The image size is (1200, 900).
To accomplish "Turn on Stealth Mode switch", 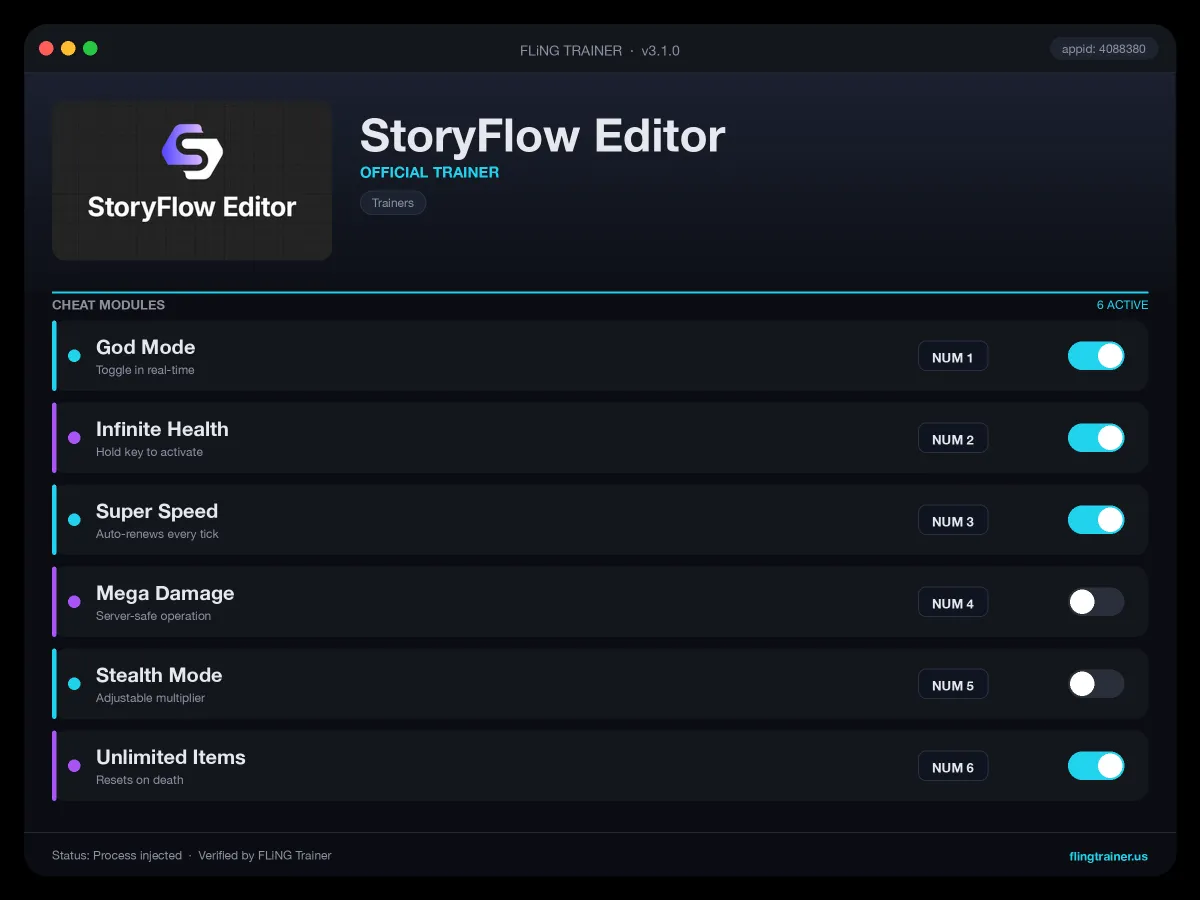I will point(1096,684).
